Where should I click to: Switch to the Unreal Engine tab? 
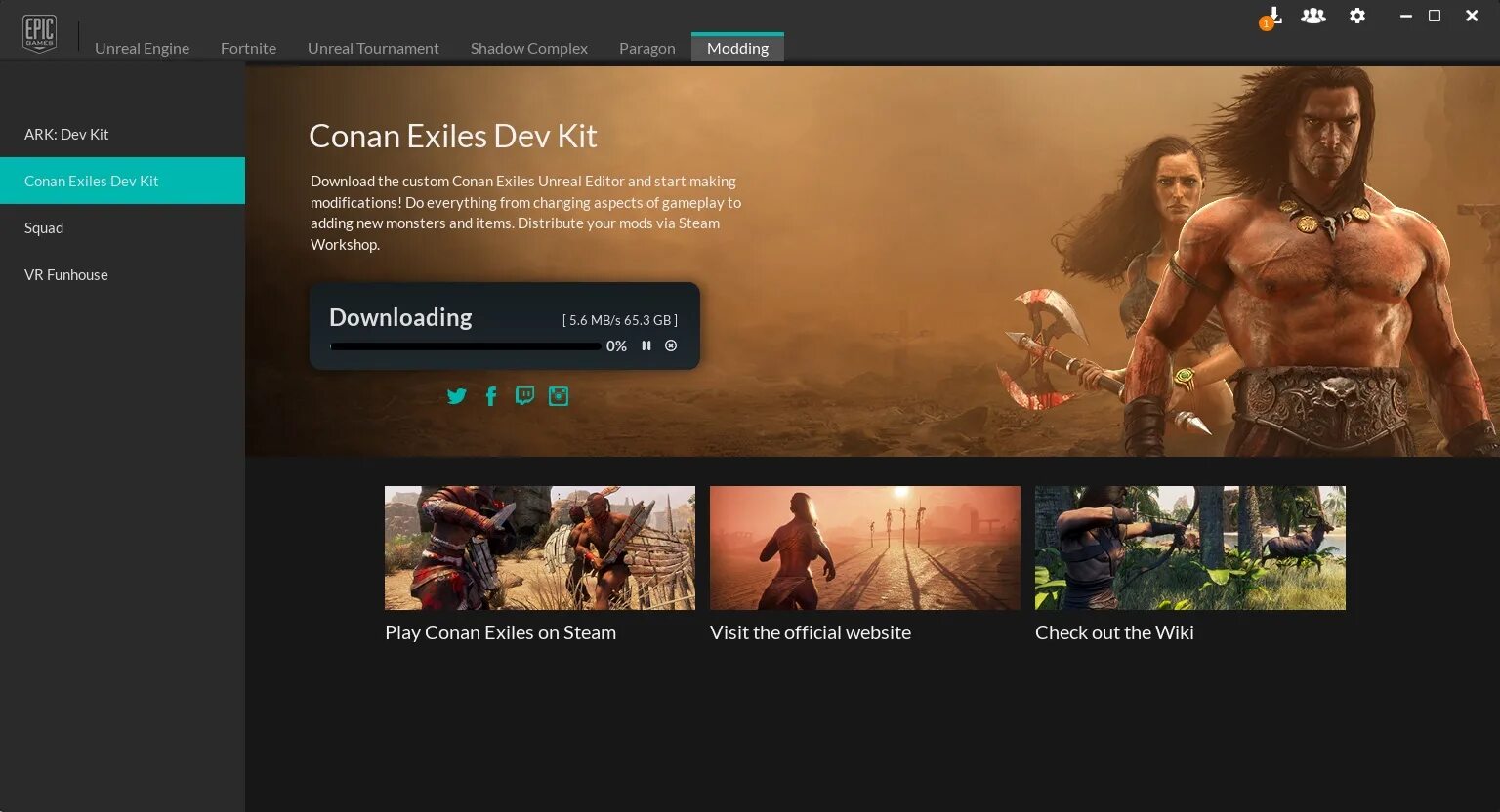tap(142, 48)
